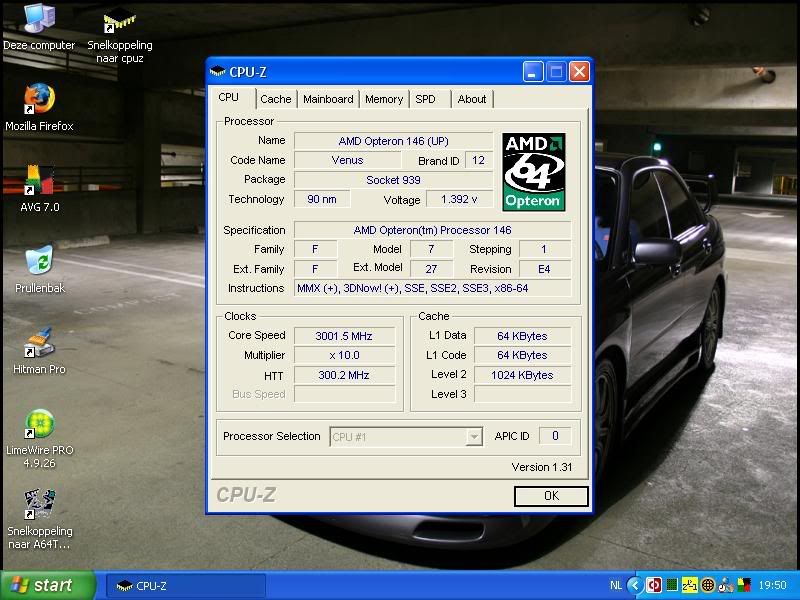
Task: Minimize the CPU-Z window
Action: click(533, 72)
